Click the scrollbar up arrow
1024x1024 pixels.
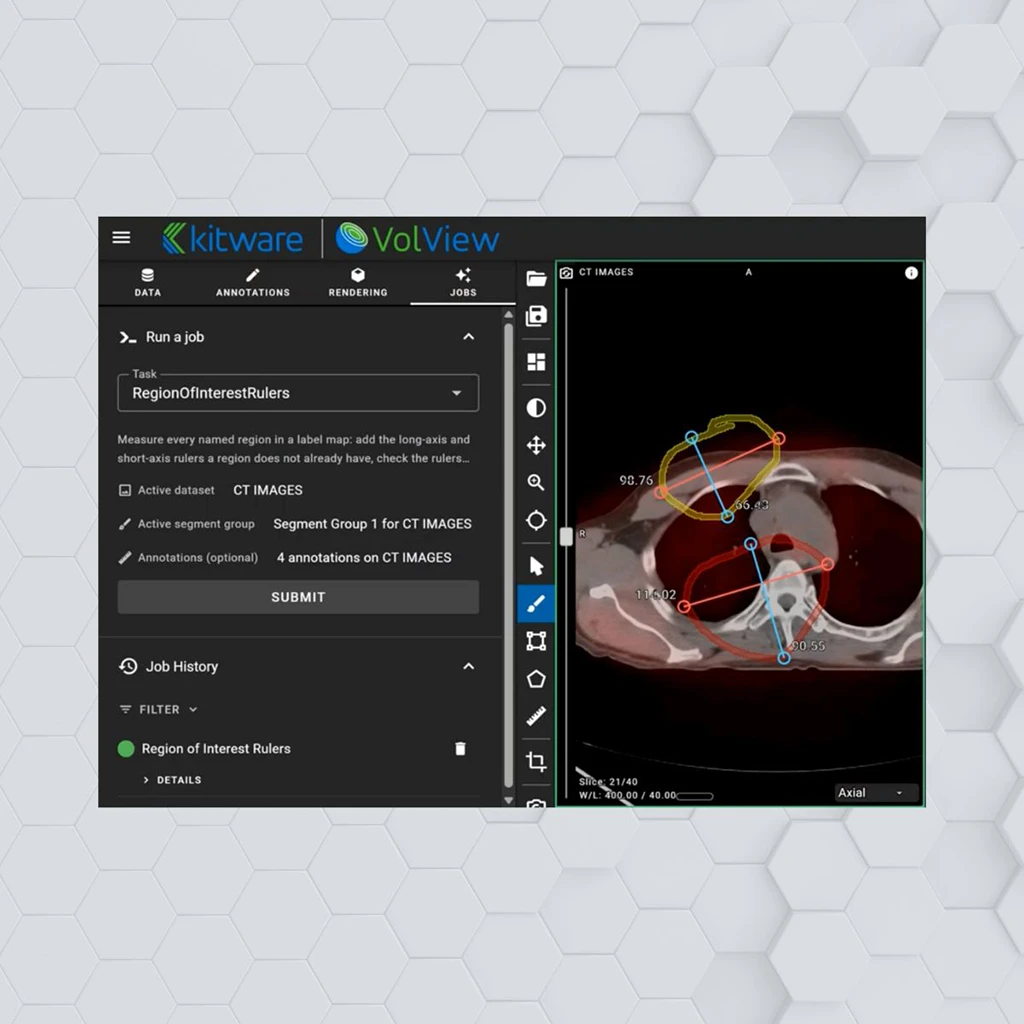(x=509, y=315)
